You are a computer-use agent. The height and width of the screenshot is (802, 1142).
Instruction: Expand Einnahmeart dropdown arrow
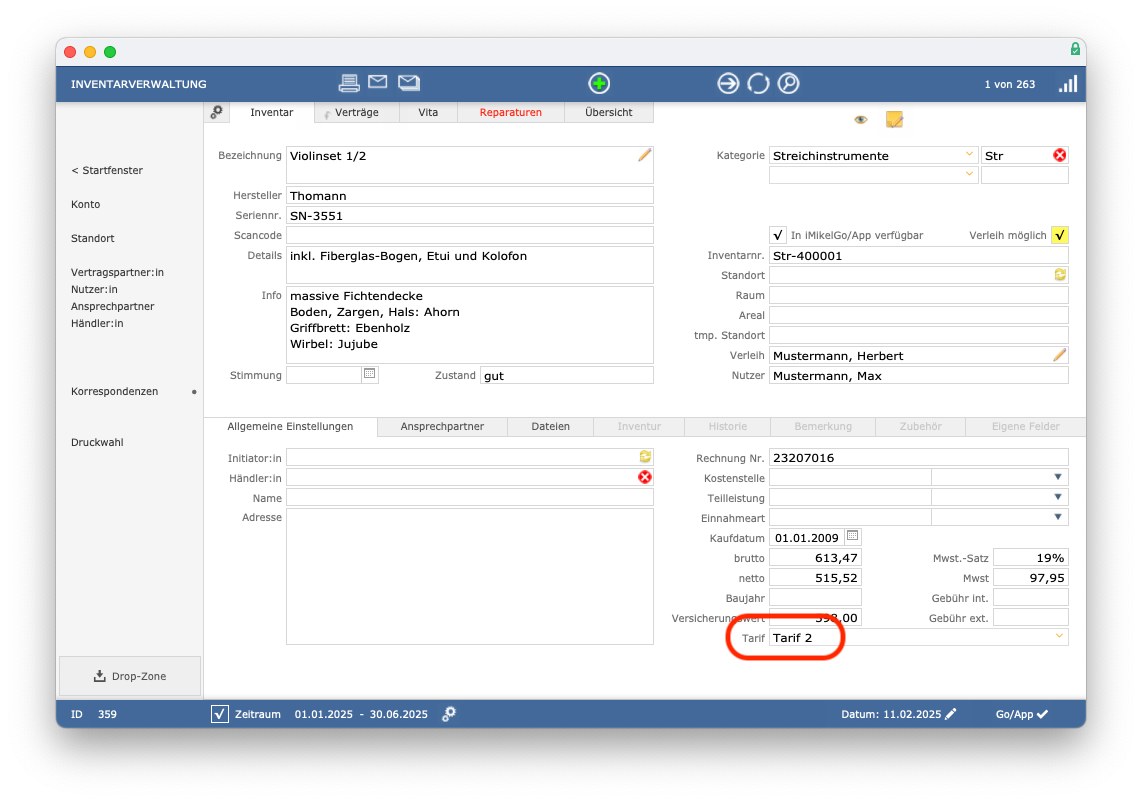[1058, 517]
